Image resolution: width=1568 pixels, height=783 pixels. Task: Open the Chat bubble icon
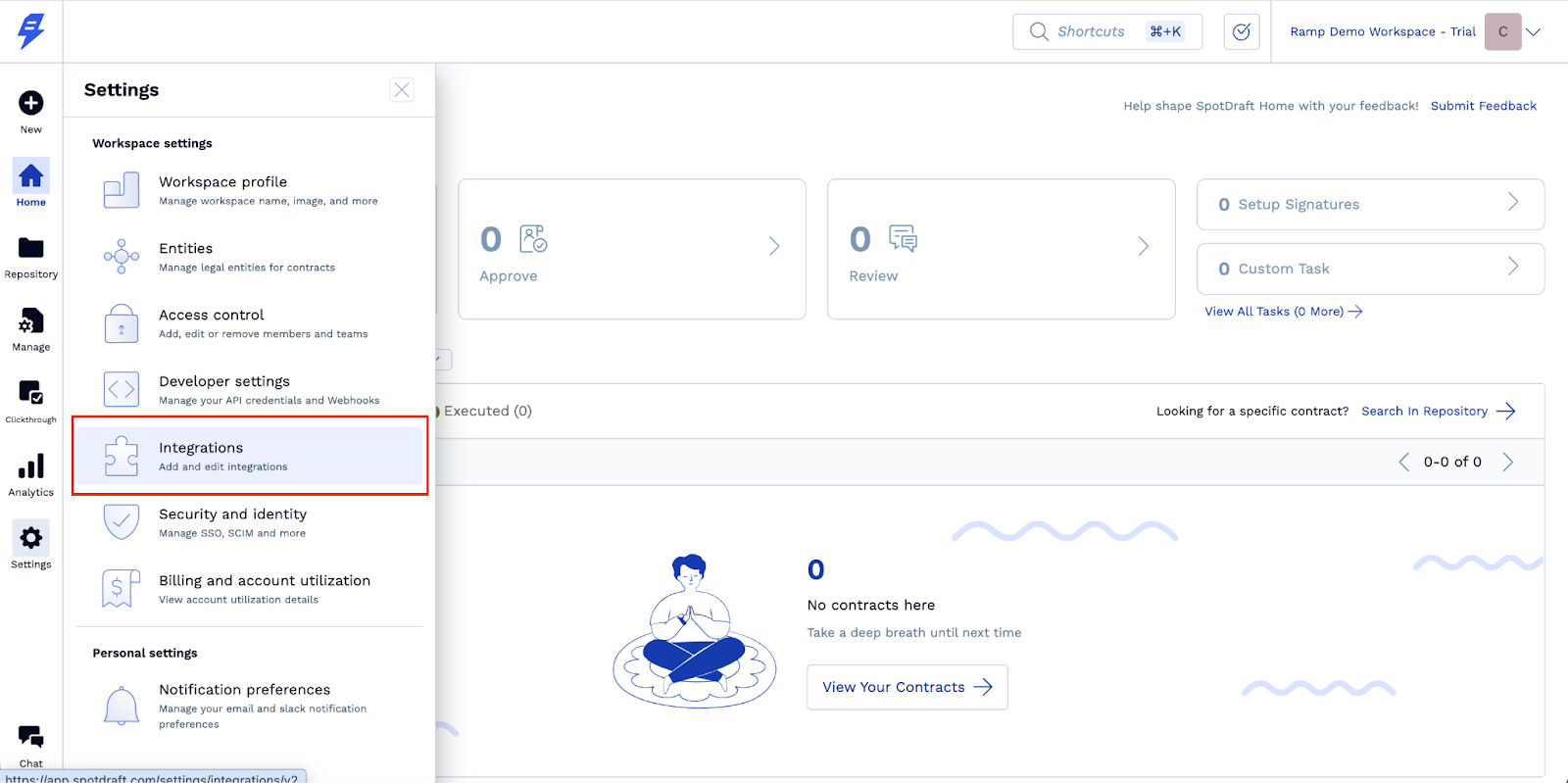point(31,736)
